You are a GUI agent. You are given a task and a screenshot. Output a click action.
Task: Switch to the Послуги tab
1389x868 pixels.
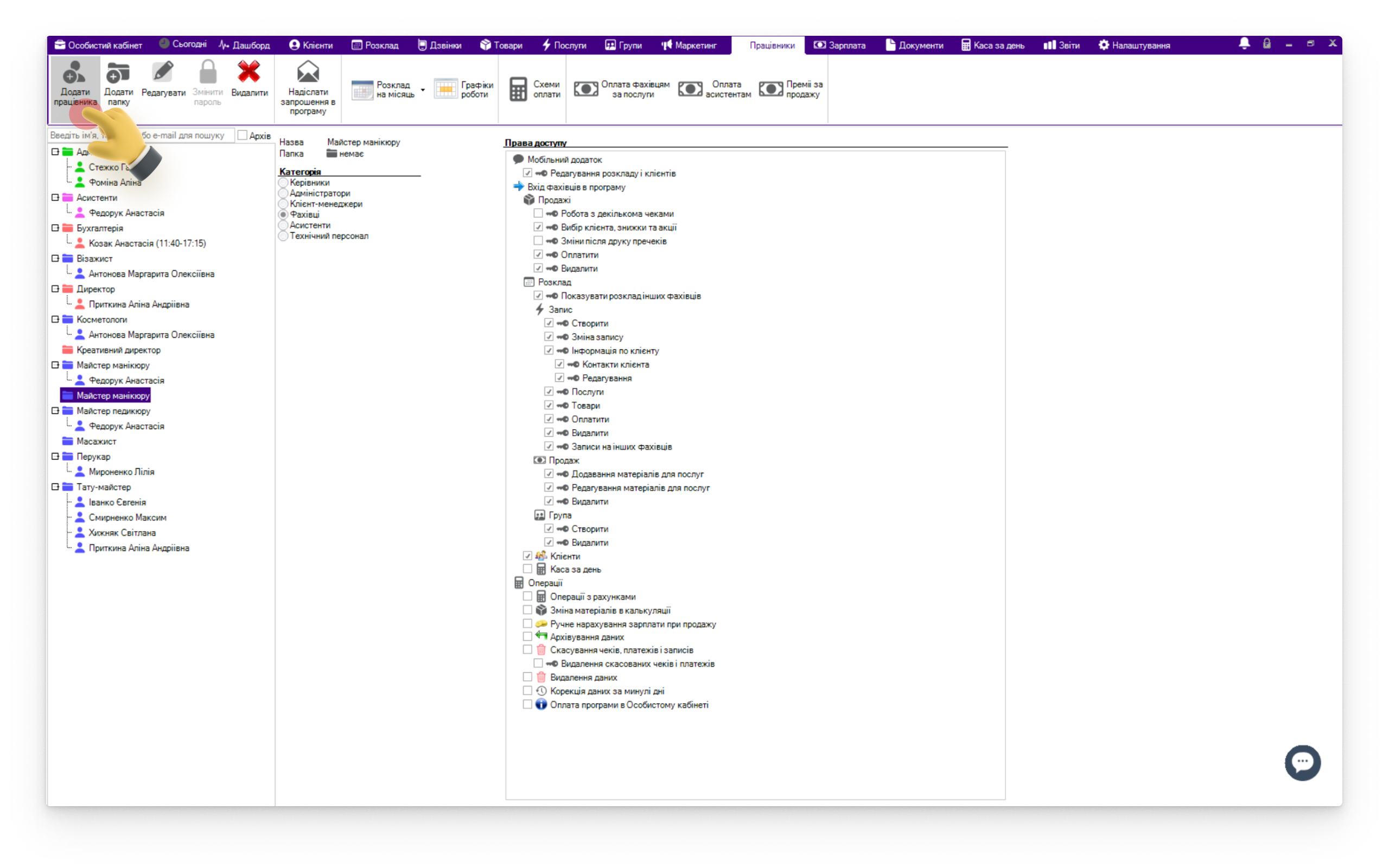(x=564, y=46)
